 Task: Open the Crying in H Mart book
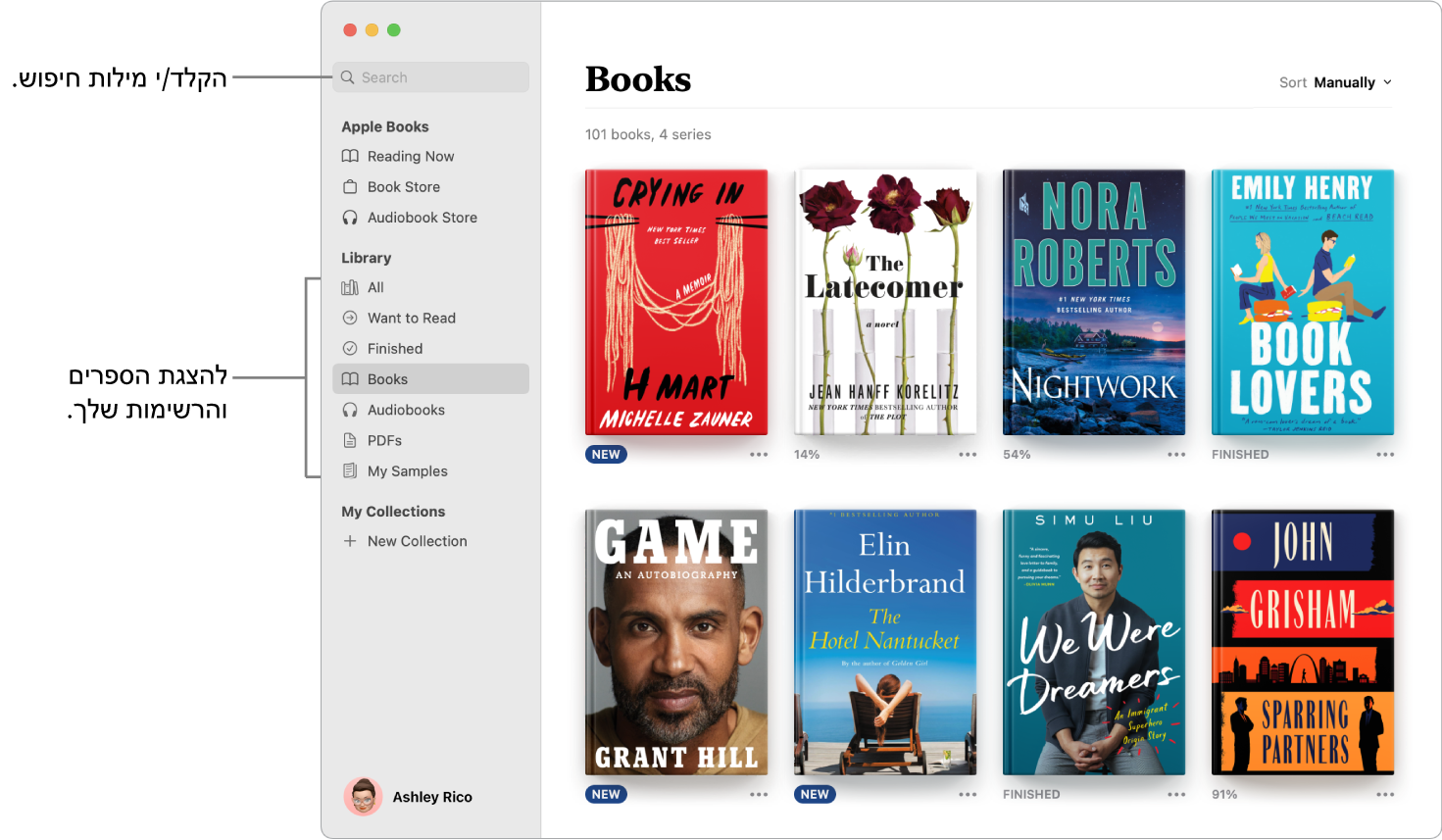676,302
